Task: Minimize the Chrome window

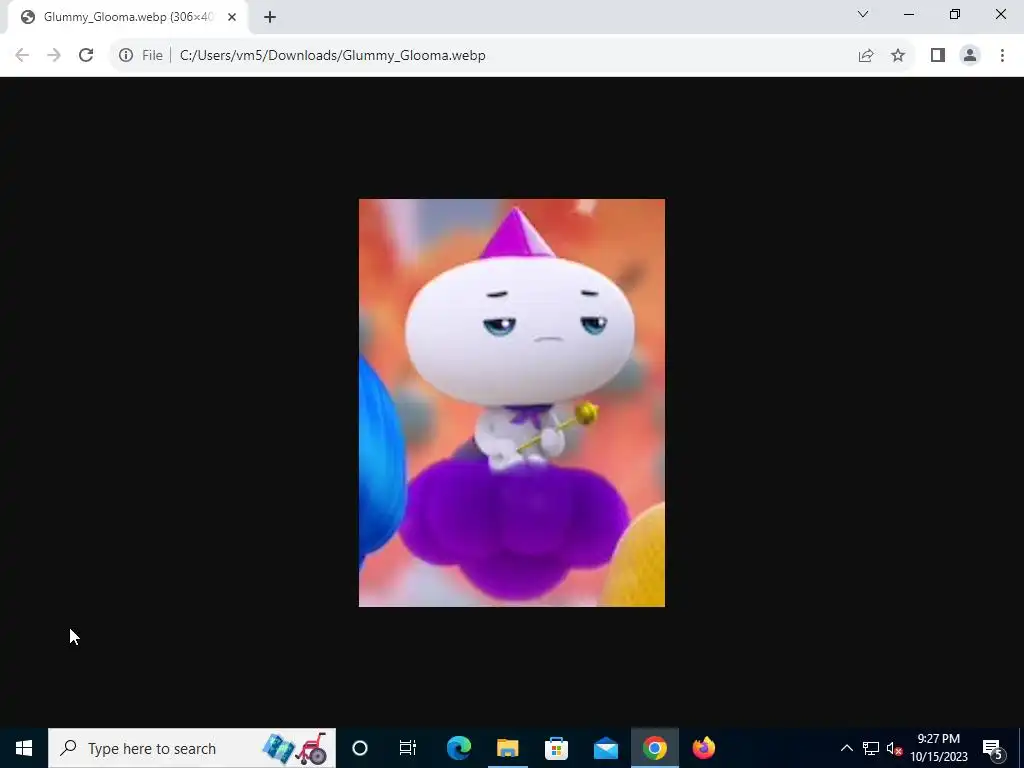Action: coord(909,14)
